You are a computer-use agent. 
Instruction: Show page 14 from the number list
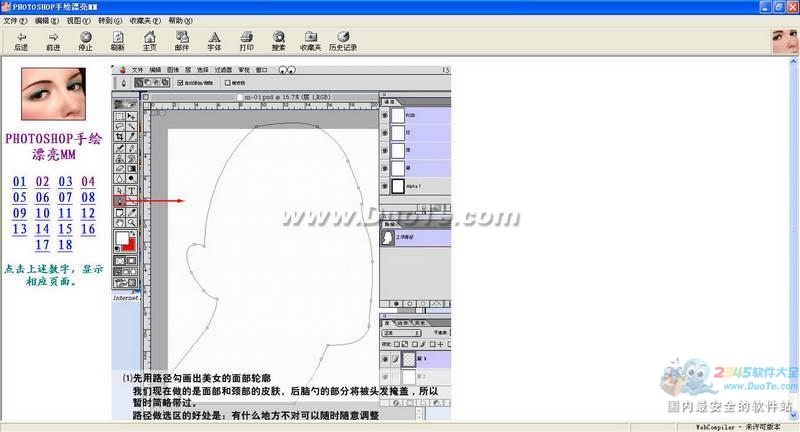(x=42, y=229)
